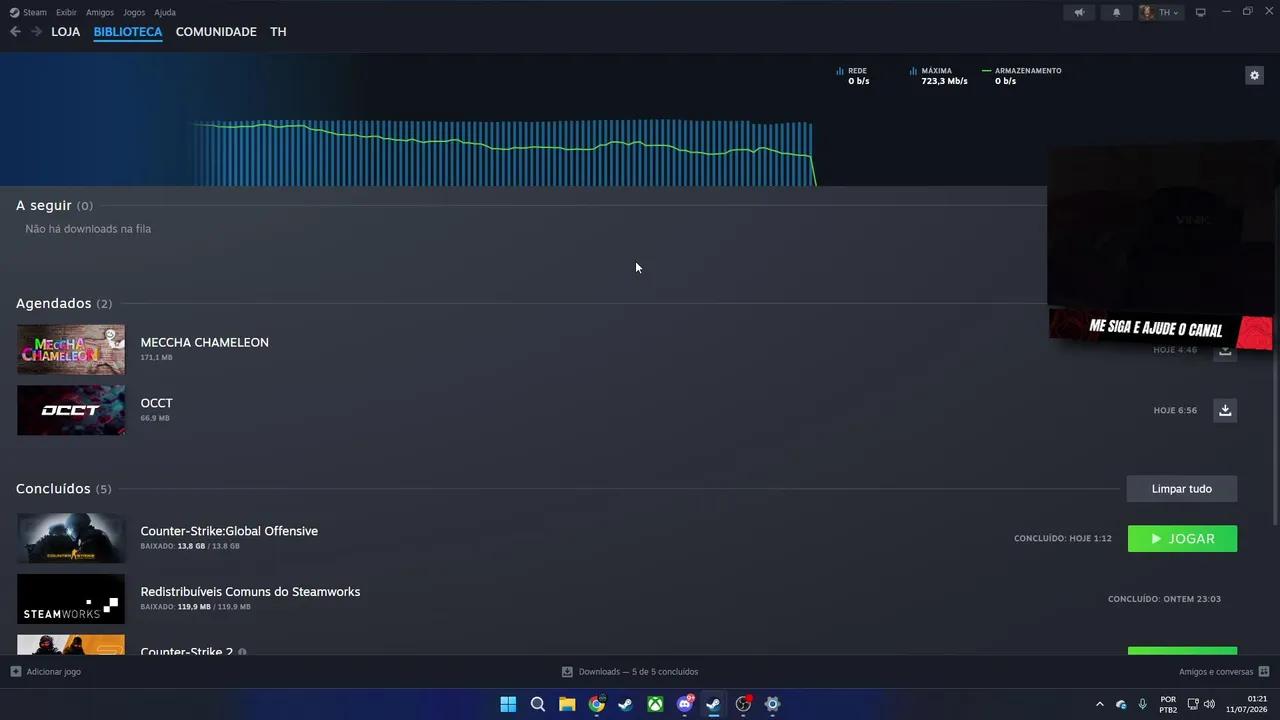The image size is (1280, 720).
Task: Open the COMUNIDADE tab
Action: click(216, 32)
